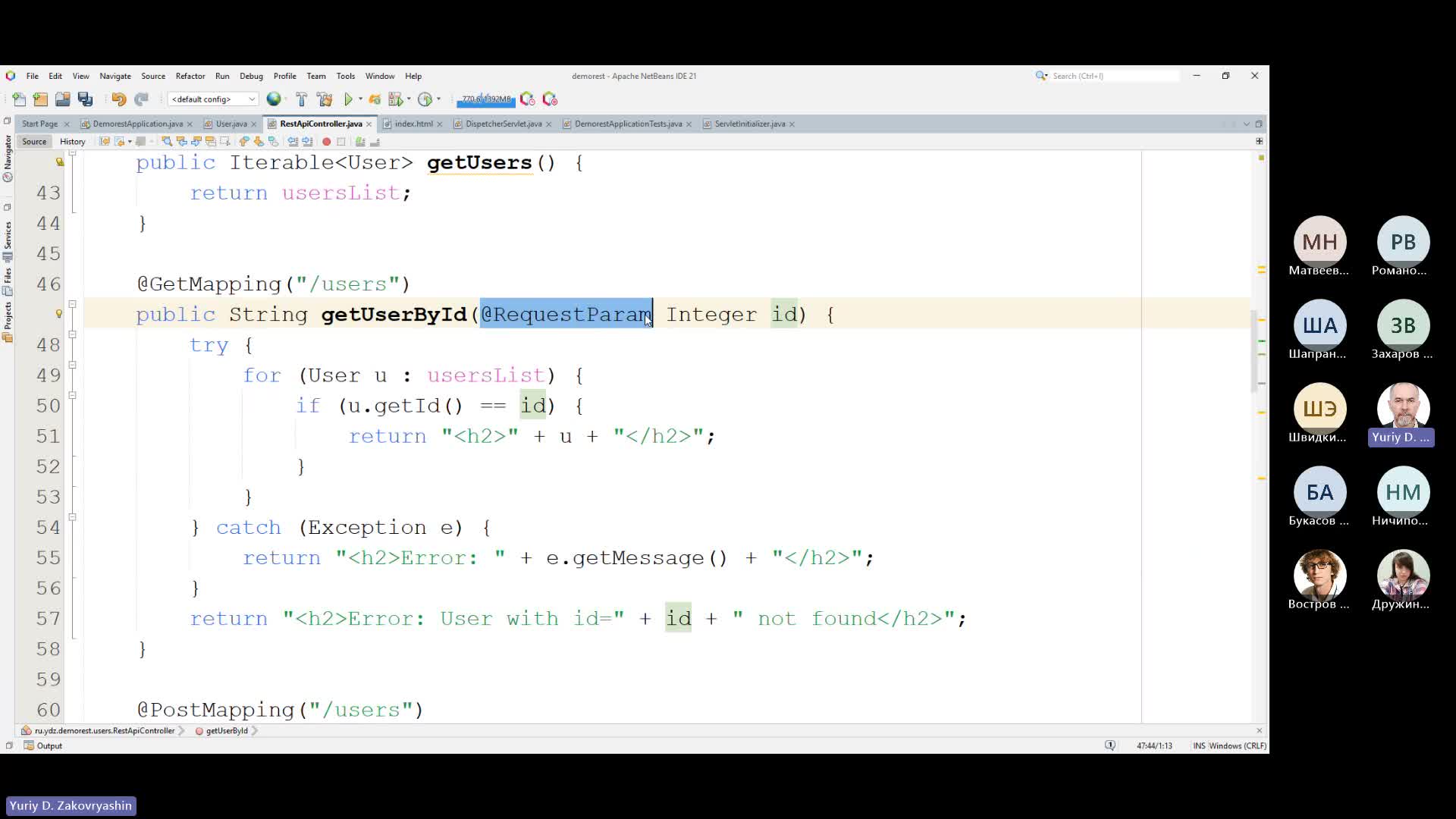Click the Profile IDE stopwatch icon

click(528, 99)
